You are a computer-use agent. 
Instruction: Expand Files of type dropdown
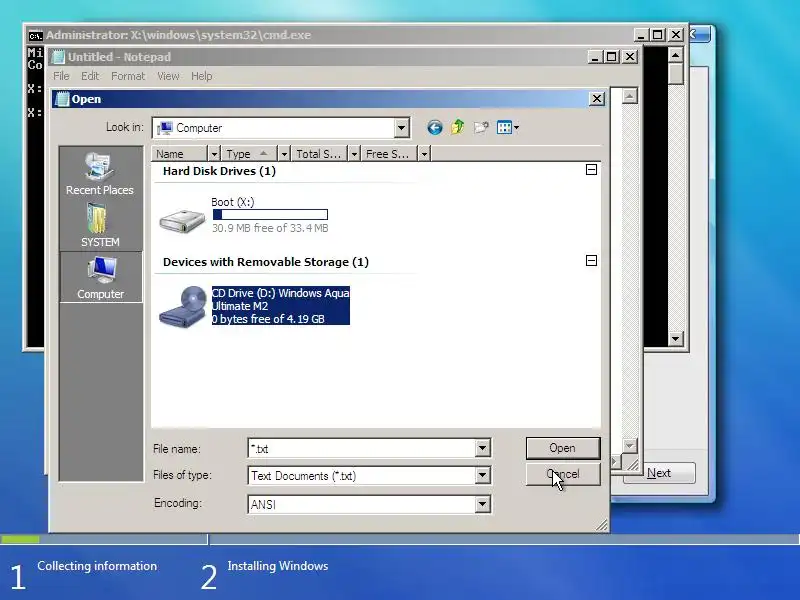[x=482, y=476]
